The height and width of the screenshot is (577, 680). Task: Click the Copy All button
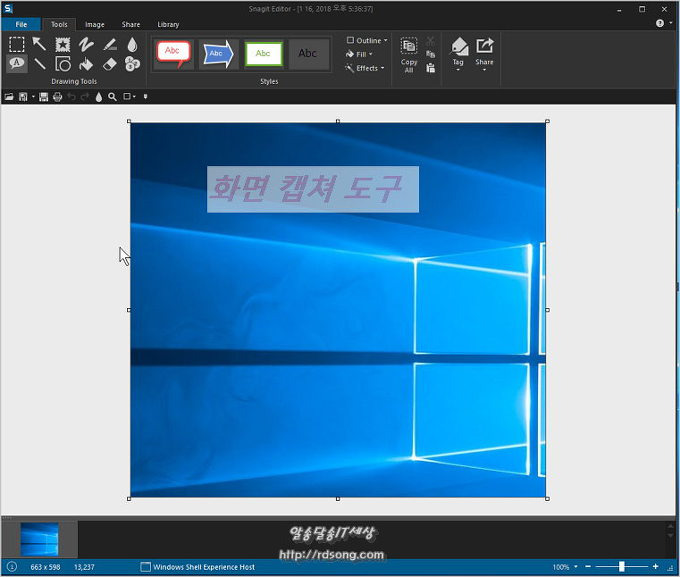pyautogui.click(x=409, y=55)
